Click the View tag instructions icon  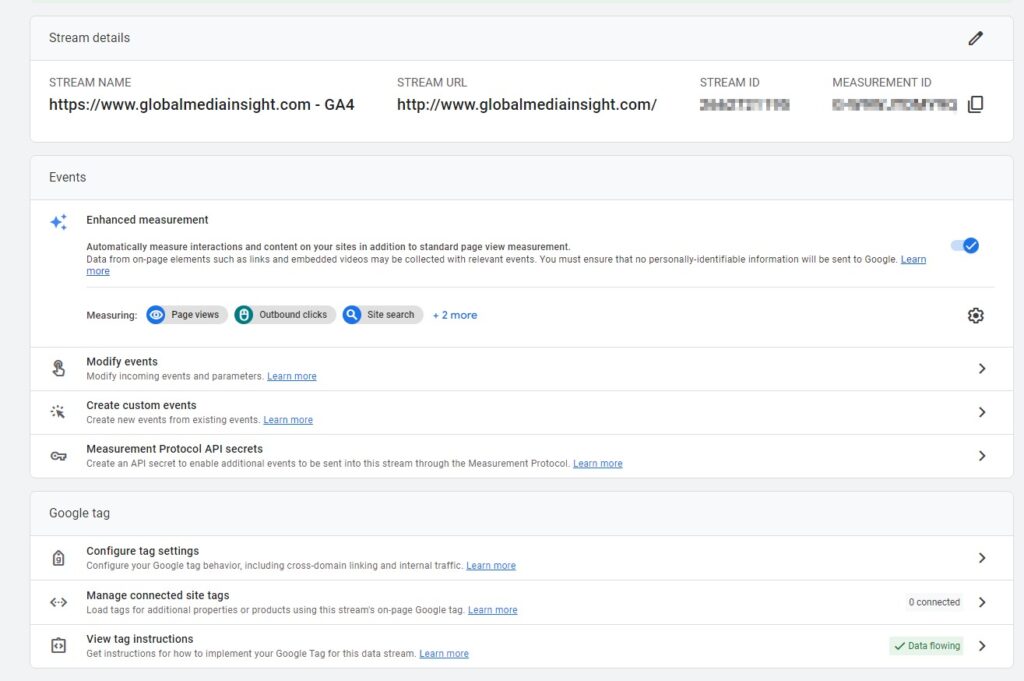point(59,645)
